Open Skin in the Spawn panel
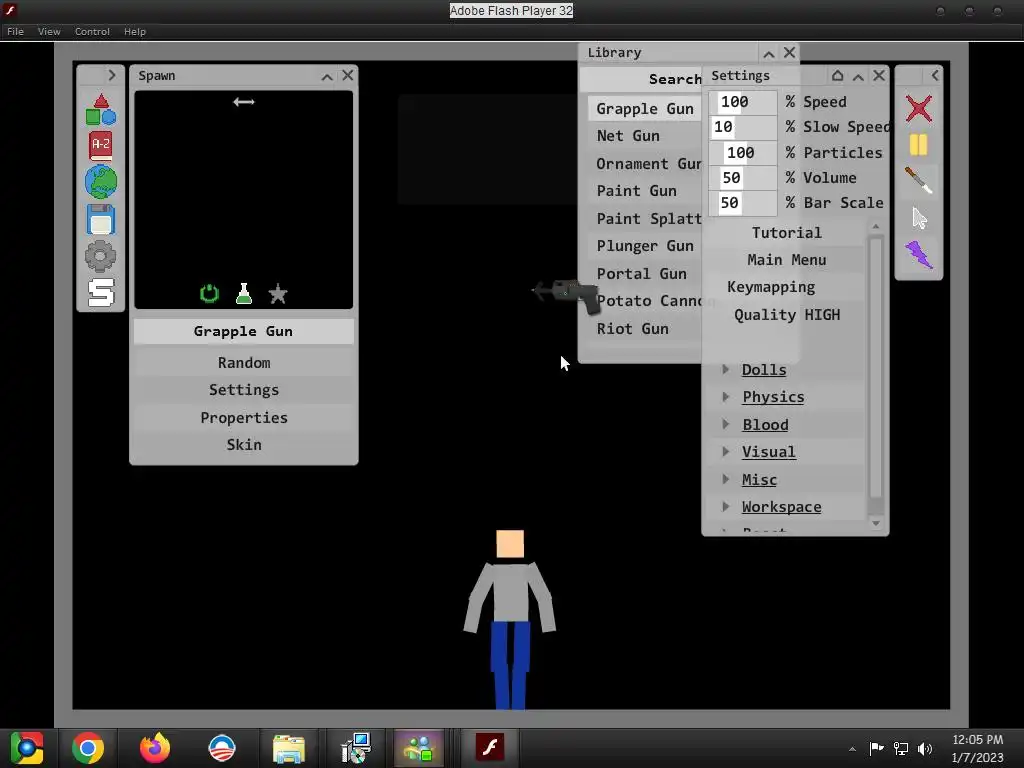This screenshot has height=768, width=1024. [244, 445]
